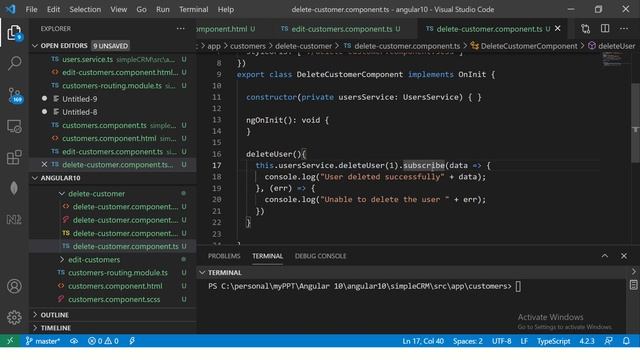Screen dimensions: 640x360
Task: Open MongoDB leaf icon view
Action: 14,188
